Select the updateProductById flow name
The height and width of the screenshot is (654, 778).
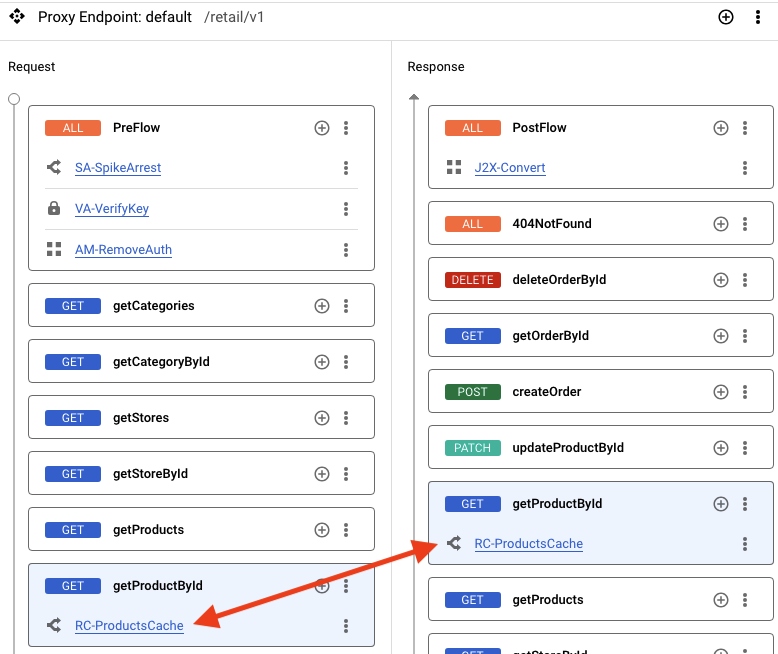coord(568,448)
